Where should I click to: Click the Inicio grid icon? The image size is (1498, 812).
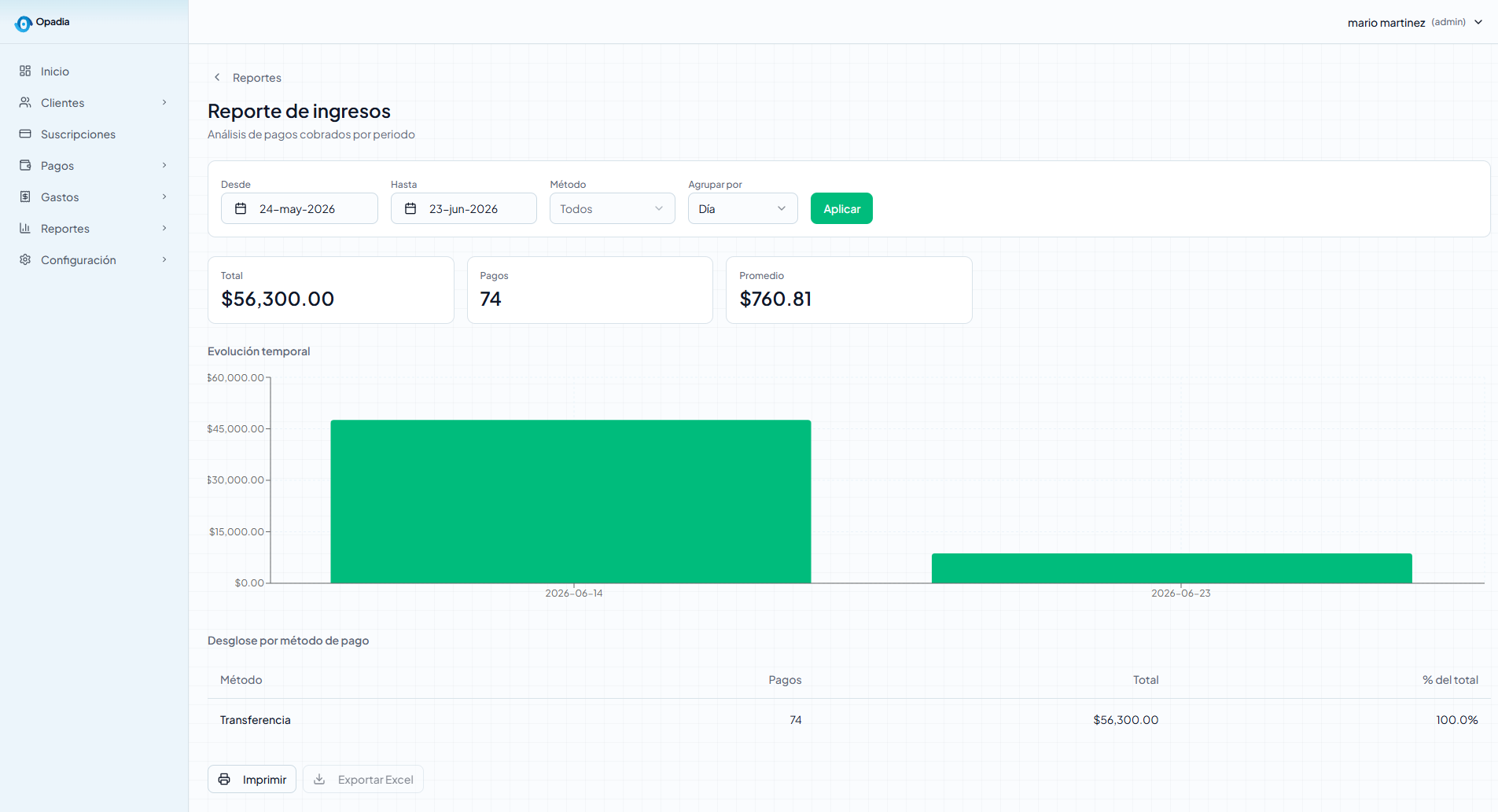[25, 71]
